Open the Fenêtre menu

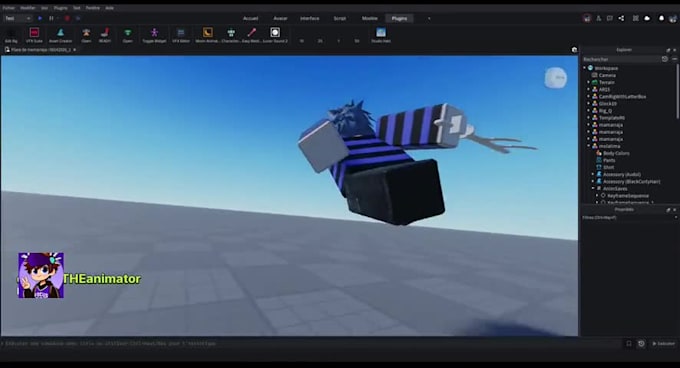pyautogui.click(x=92, y=8)
